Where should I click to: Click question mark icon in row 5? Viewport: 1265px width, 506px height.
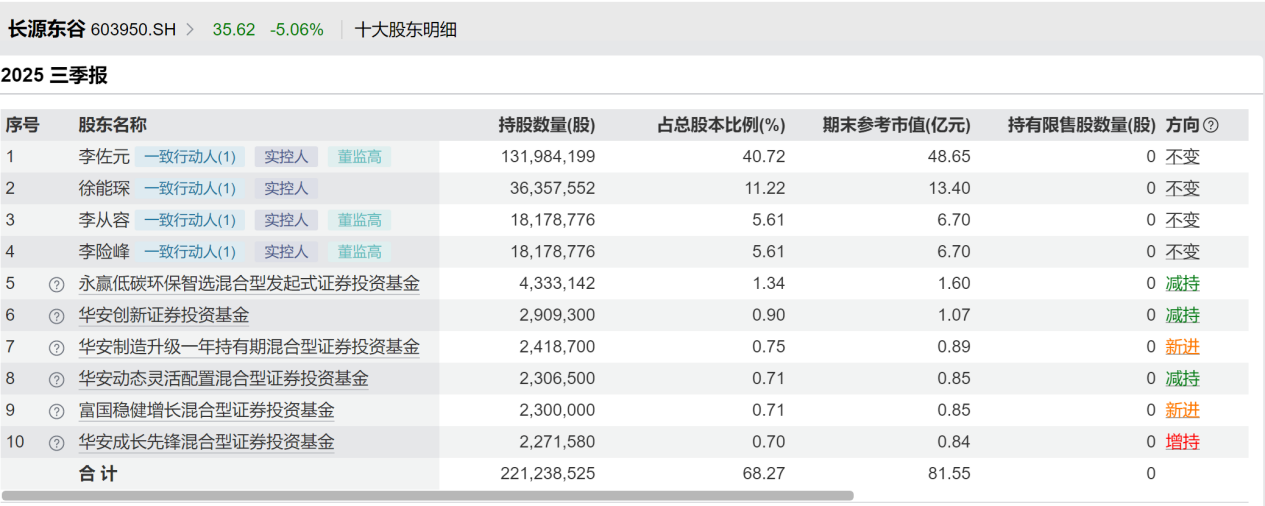[x=57, y=284]
